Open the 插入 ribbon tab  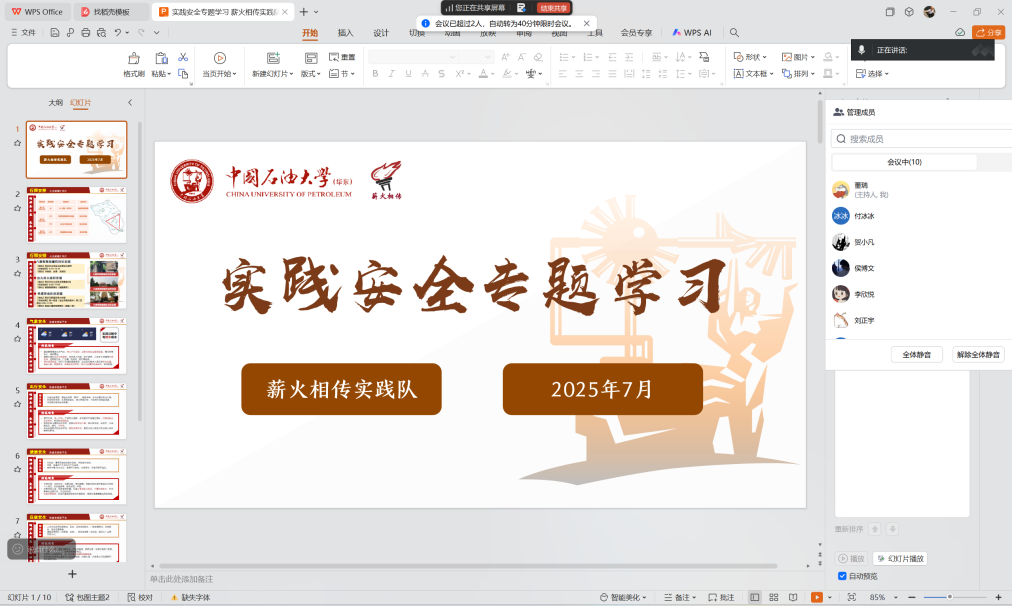point(345,32)
